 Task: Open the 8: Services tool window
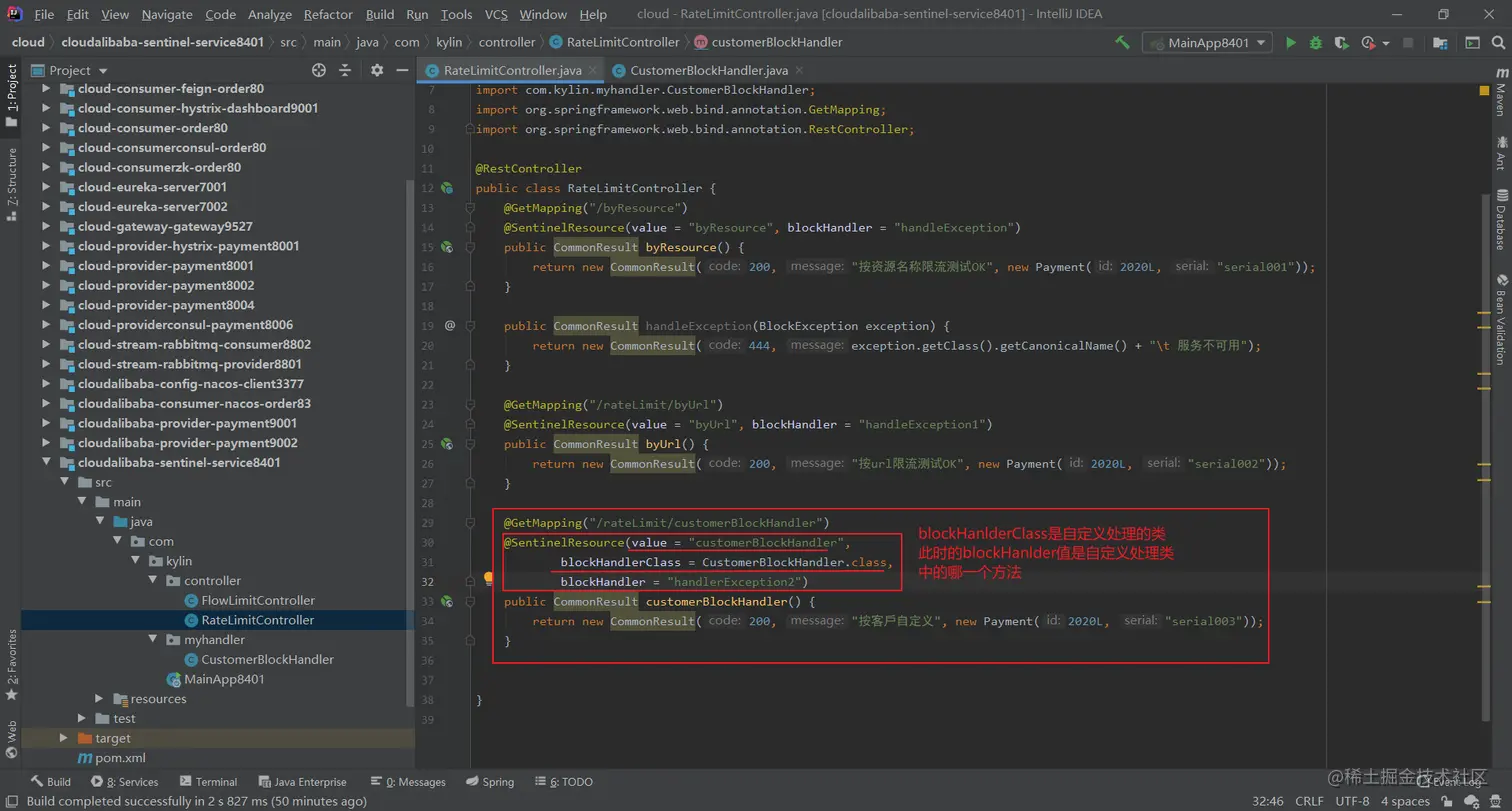pyautogui.click(x=124, y=782)
